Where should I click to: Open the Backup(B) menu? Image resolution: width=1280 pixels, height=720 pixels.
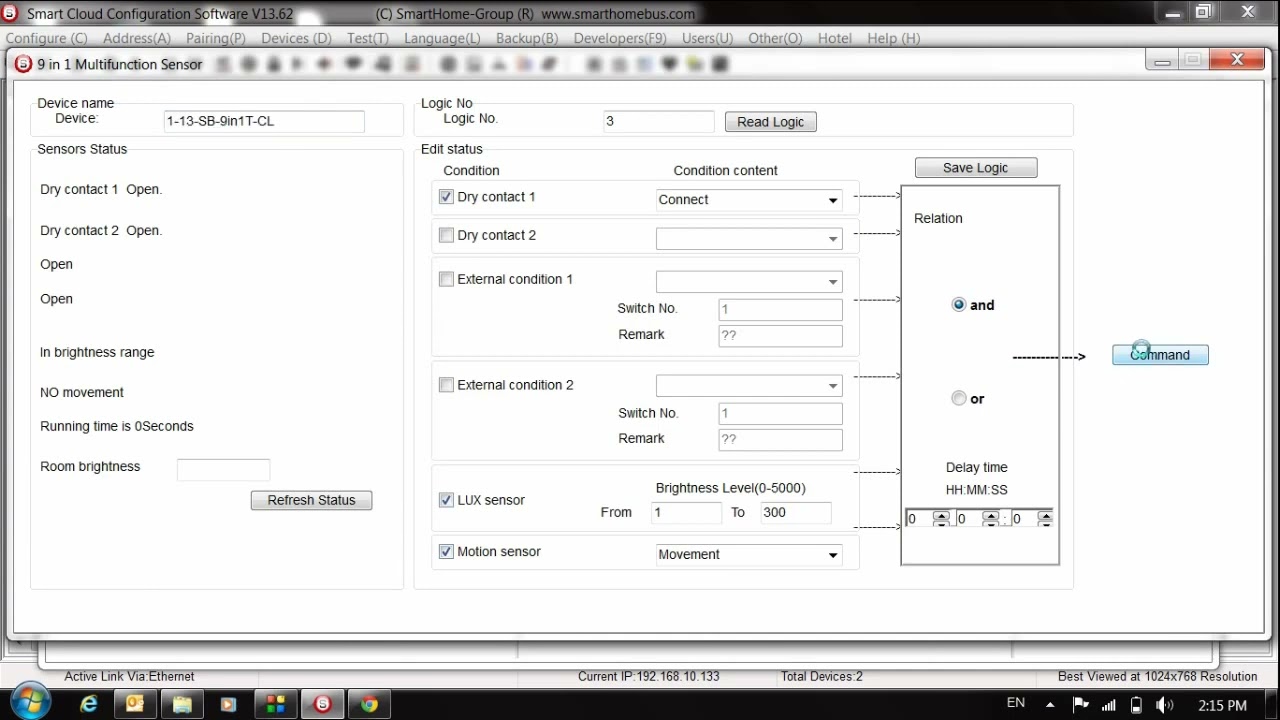pos(527,38)
